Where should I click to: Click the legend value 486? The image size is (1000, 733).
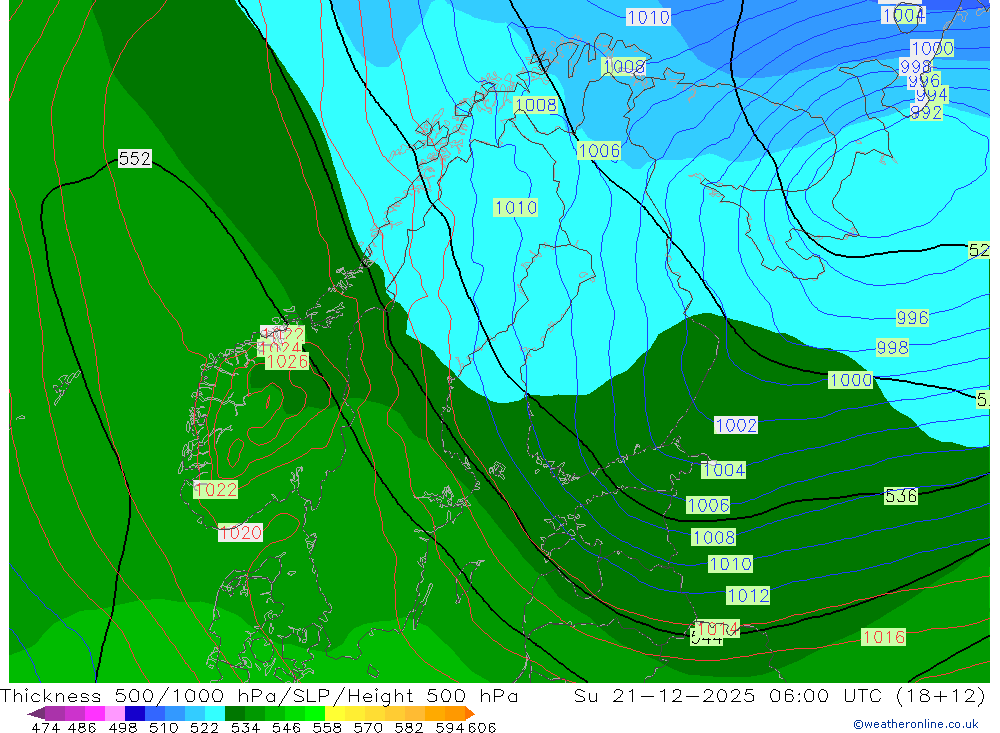point(82,728)
